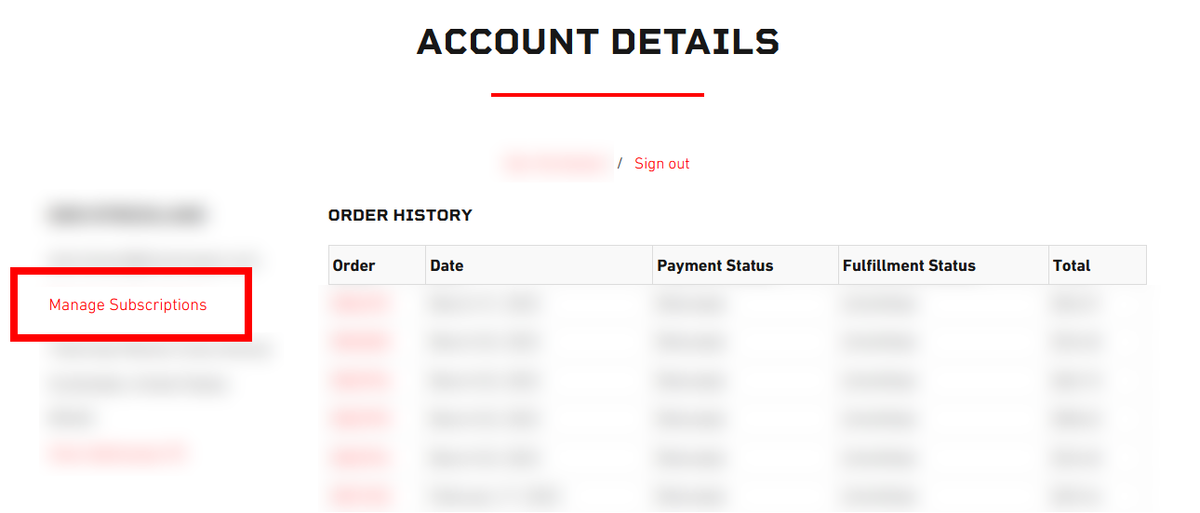Click the blurred sidebar heading above Manage Subscriptions

pyautogui.click(x=126, y=215)
